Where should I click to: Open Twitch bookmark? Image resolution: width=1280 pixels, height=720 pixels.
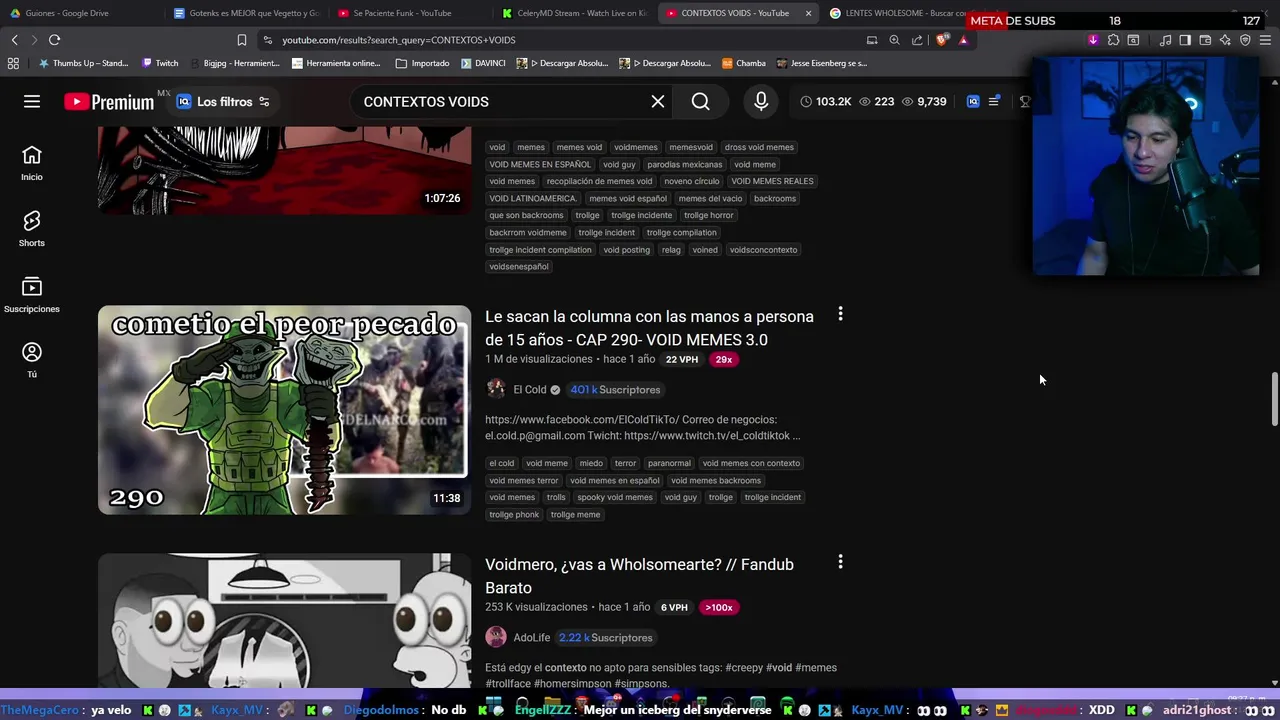160,63
